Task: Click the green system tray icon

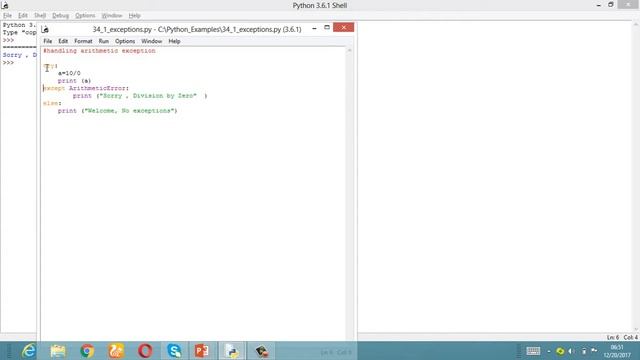Action: [560, 351]
